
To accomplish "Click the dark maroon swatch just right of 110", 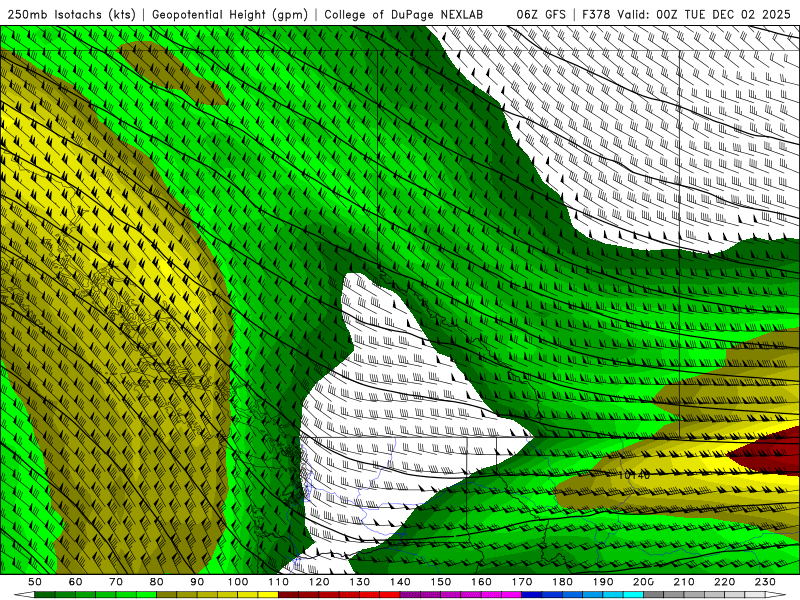I will pyautogui.click(x=289, y=595).
